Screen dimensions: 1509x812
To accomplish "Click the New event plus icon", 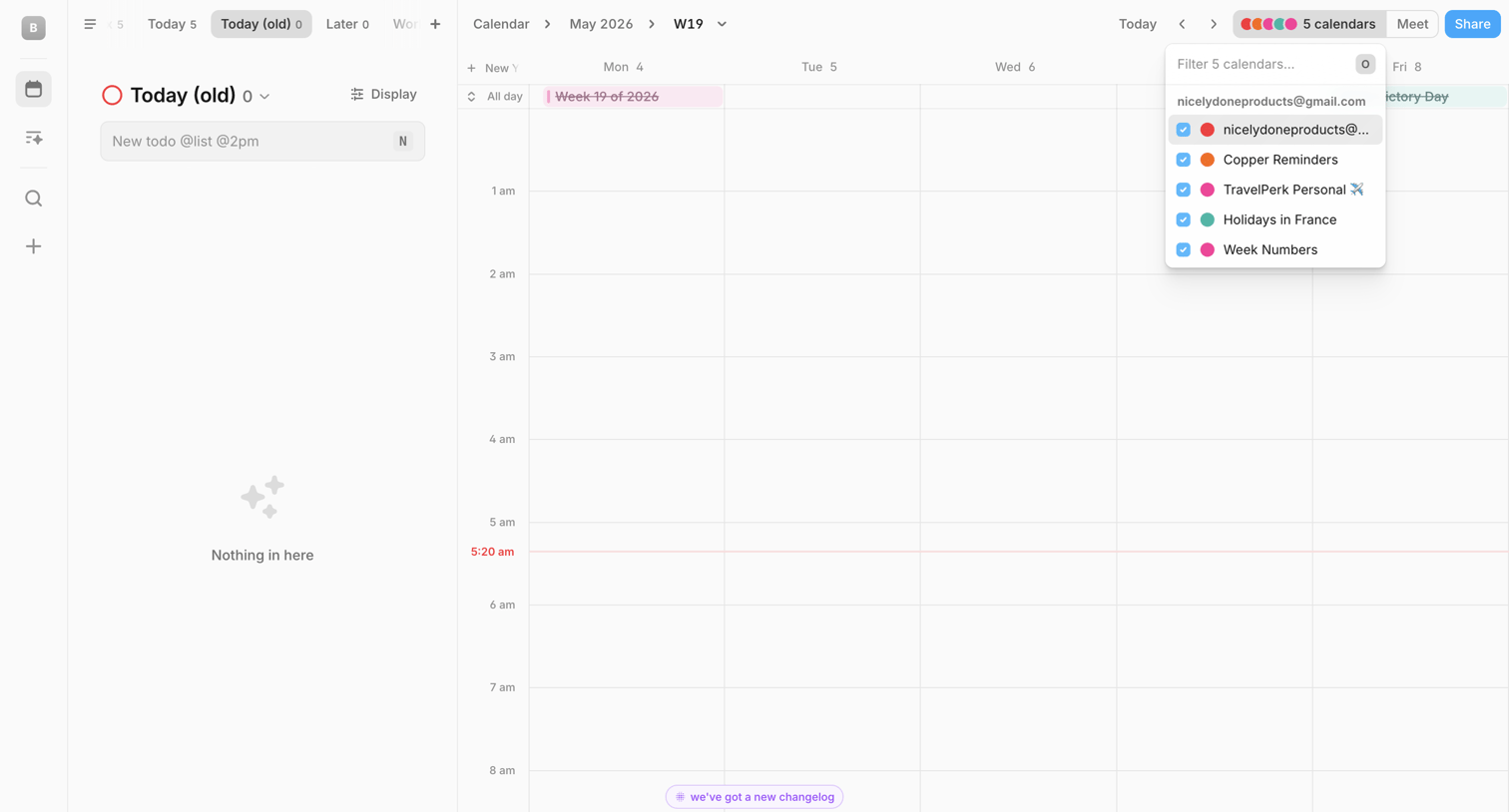I will coord(471,68).
